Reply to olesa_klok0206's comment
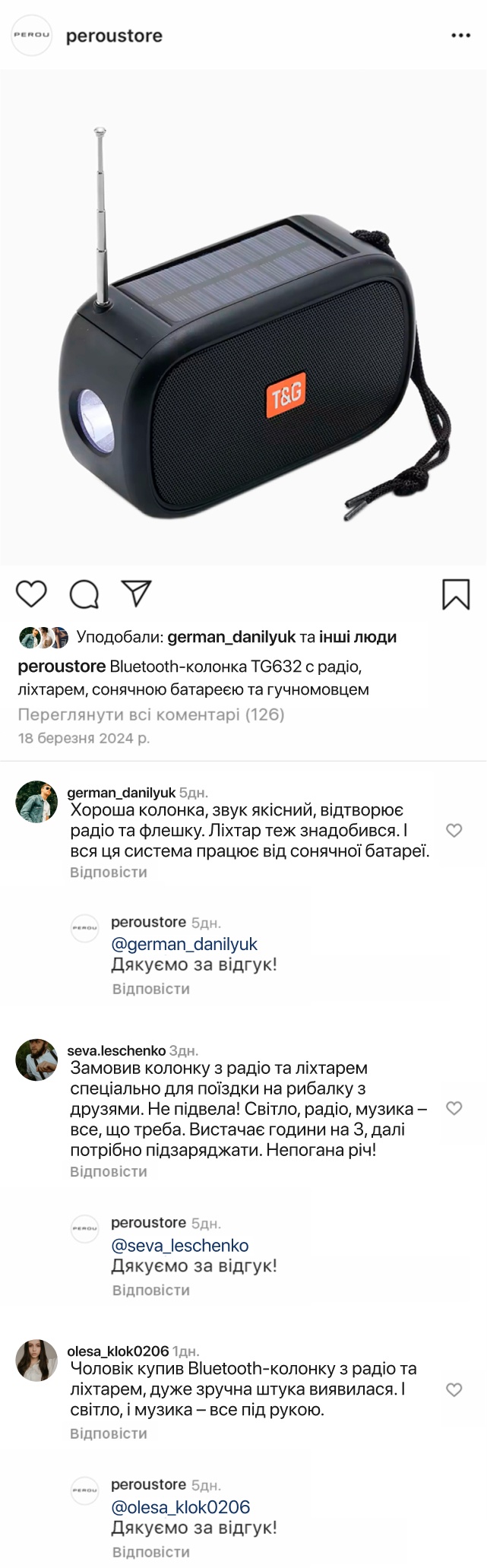Viewport: 487px width, 1568px height. 109,1433
